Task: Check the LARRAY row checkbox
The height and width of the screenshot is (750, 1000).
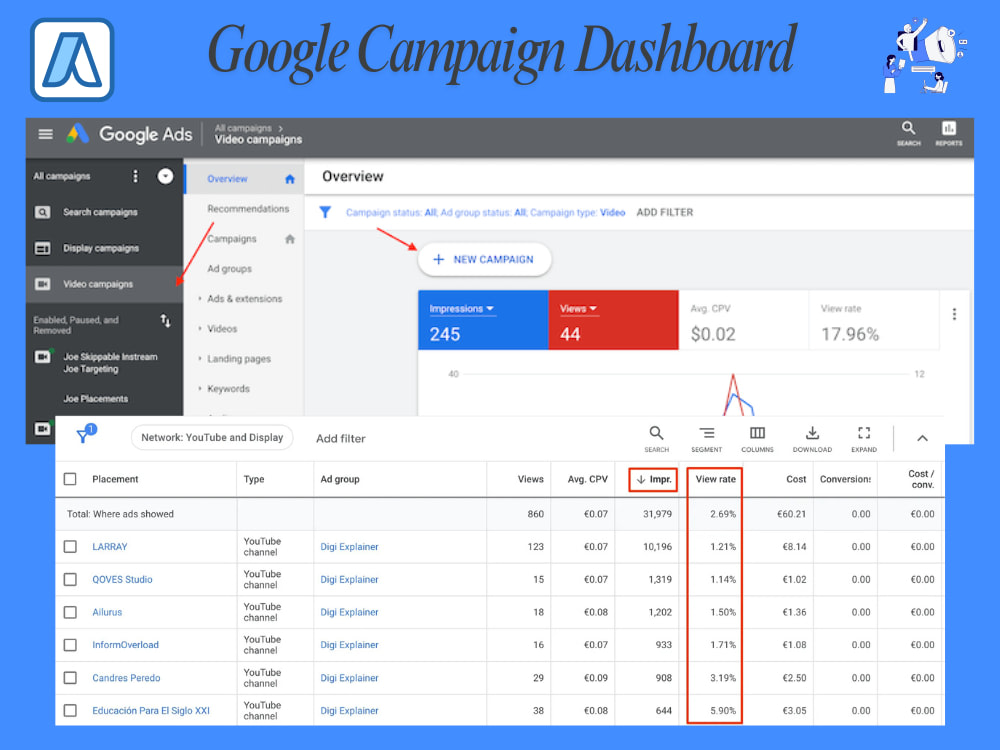Action: click(70, 547)
